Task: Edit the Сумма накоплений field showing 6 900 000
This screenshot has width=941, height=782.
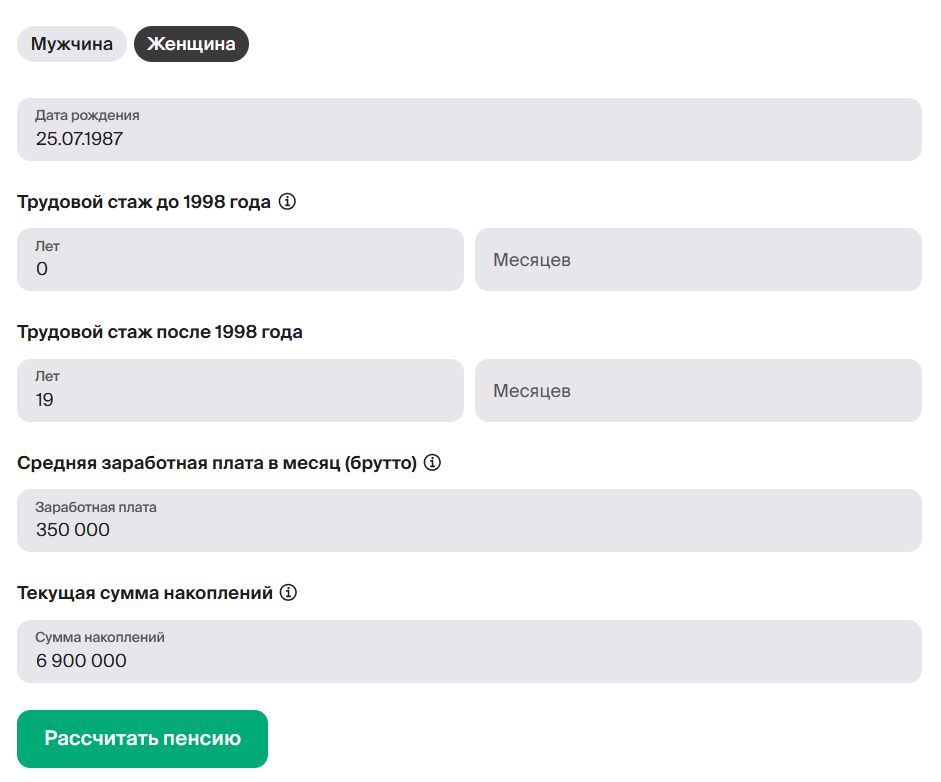Action: tap(469, 652)
